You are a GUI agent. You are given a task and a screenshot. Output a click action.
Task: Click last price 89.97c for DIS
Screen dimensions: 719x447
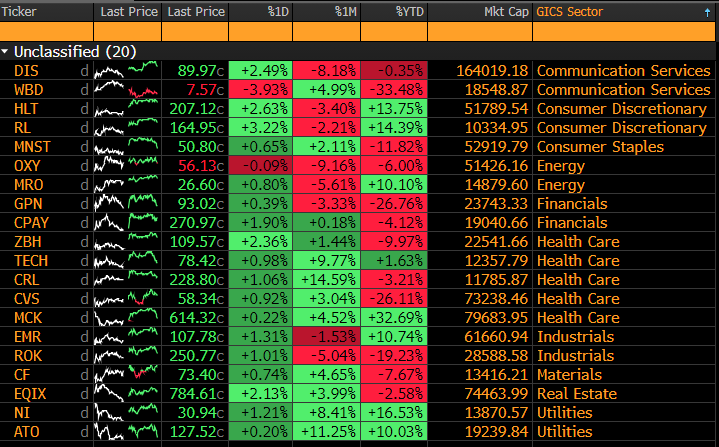(x=201, y=71)
